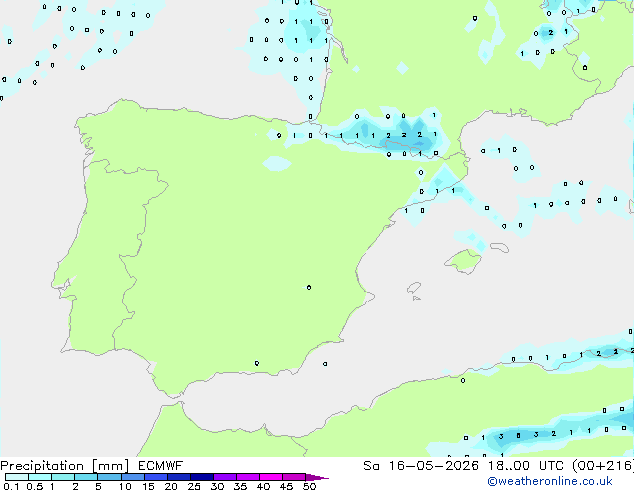This screenshot has width=634, height=490.
Task: Click the Ibiza island outline
Action: [414, 288]
